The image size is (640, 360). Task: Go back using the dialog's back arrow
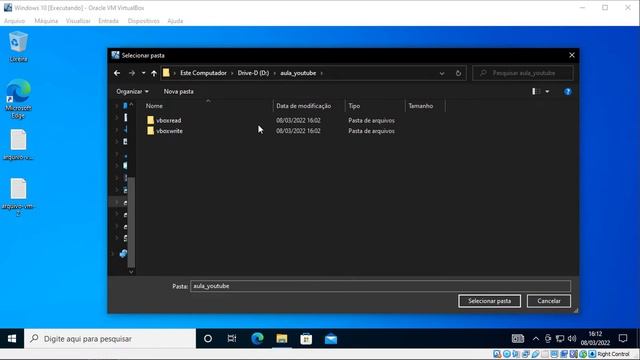[117, 73]
